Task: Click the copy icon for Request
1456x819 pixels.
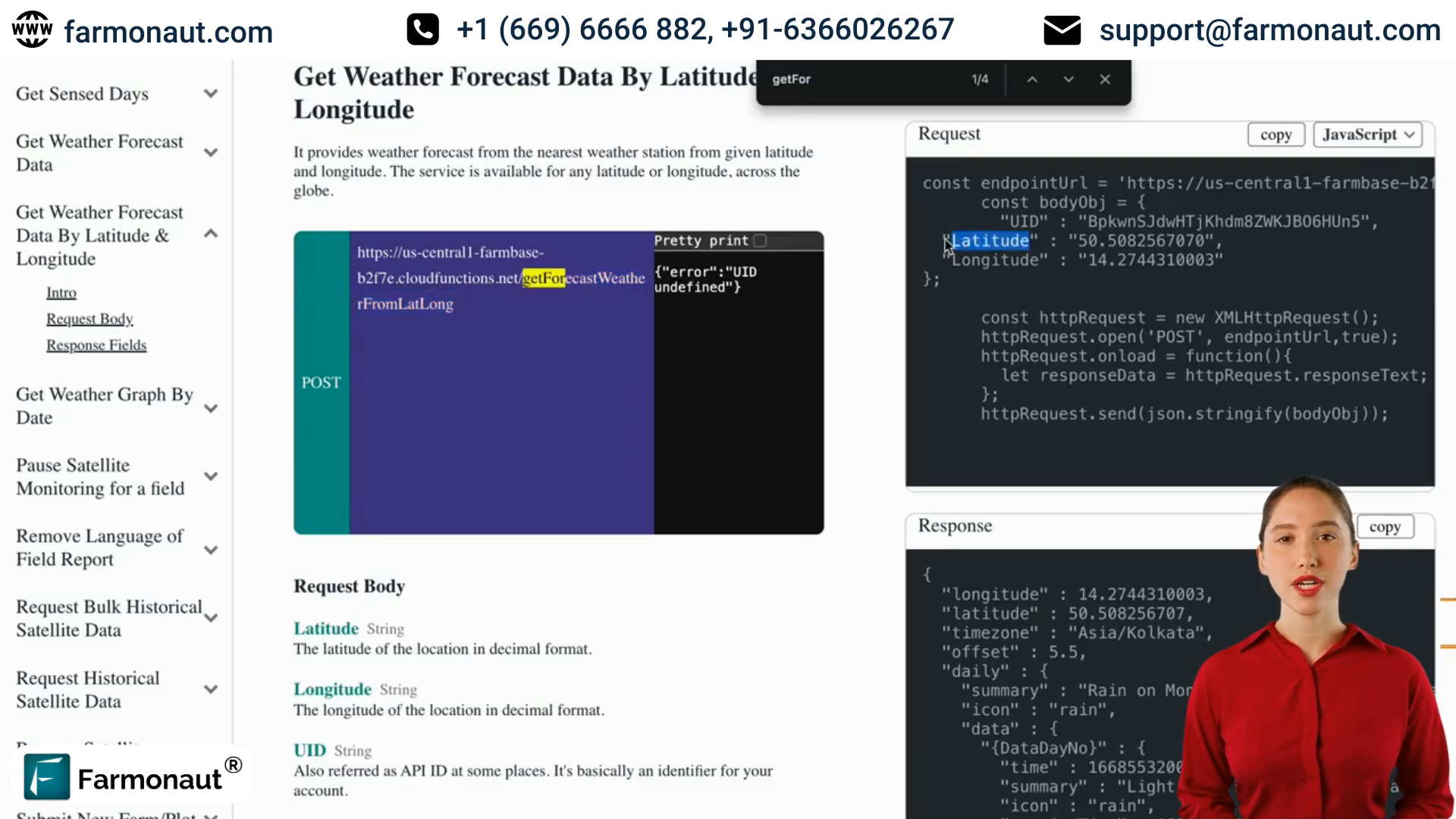Action: coord(1277,134)
